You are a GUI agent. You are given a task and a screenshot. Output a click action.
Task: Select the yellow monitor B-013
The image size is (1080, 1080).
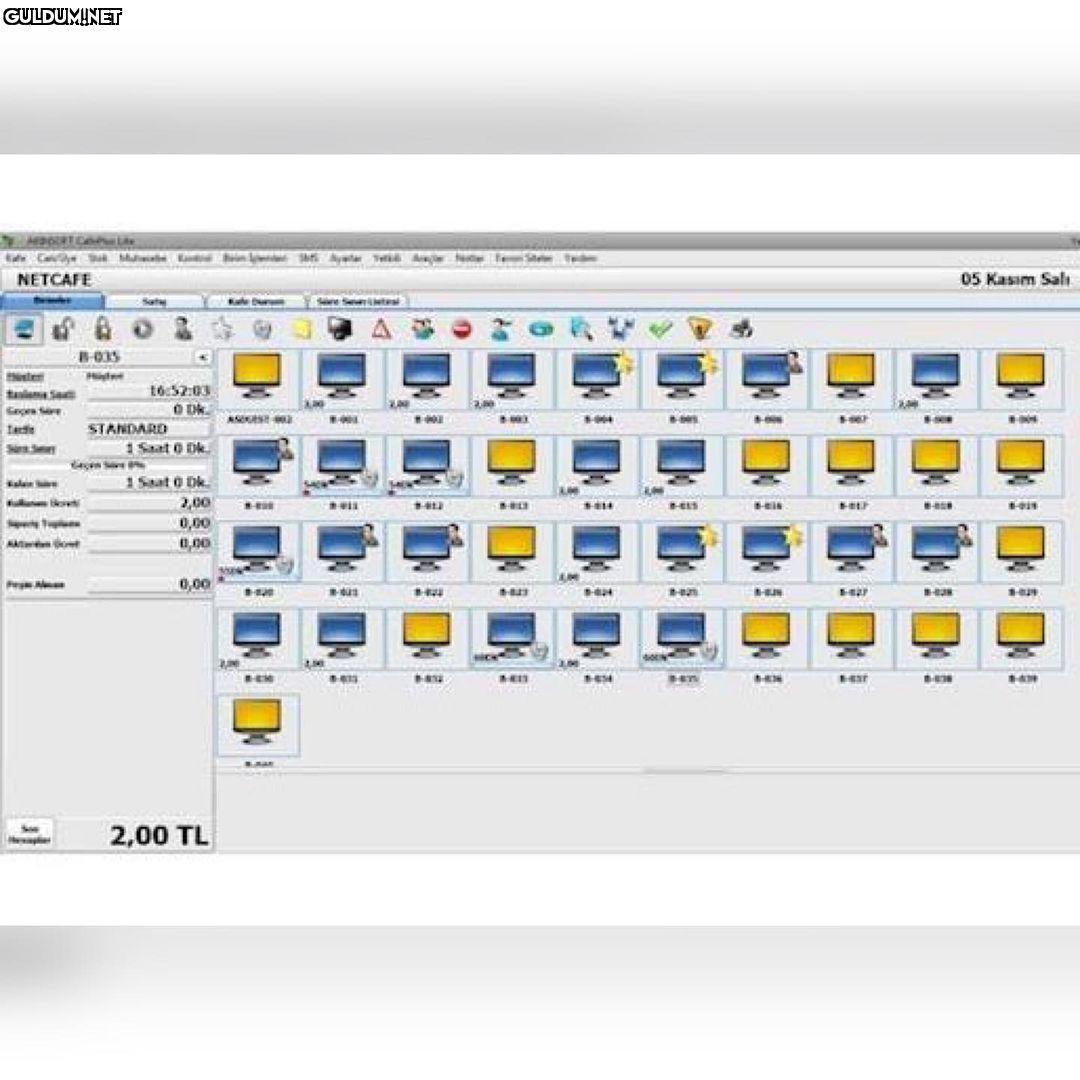(512, 464)
